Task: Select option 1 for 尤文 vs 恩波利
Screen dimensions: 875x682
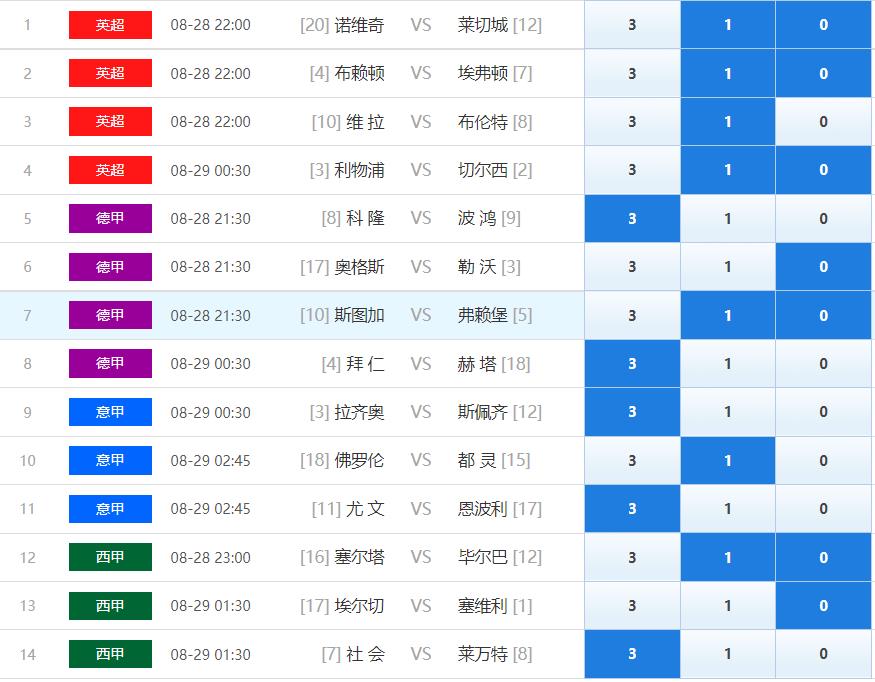Action: tap(728, 509)
